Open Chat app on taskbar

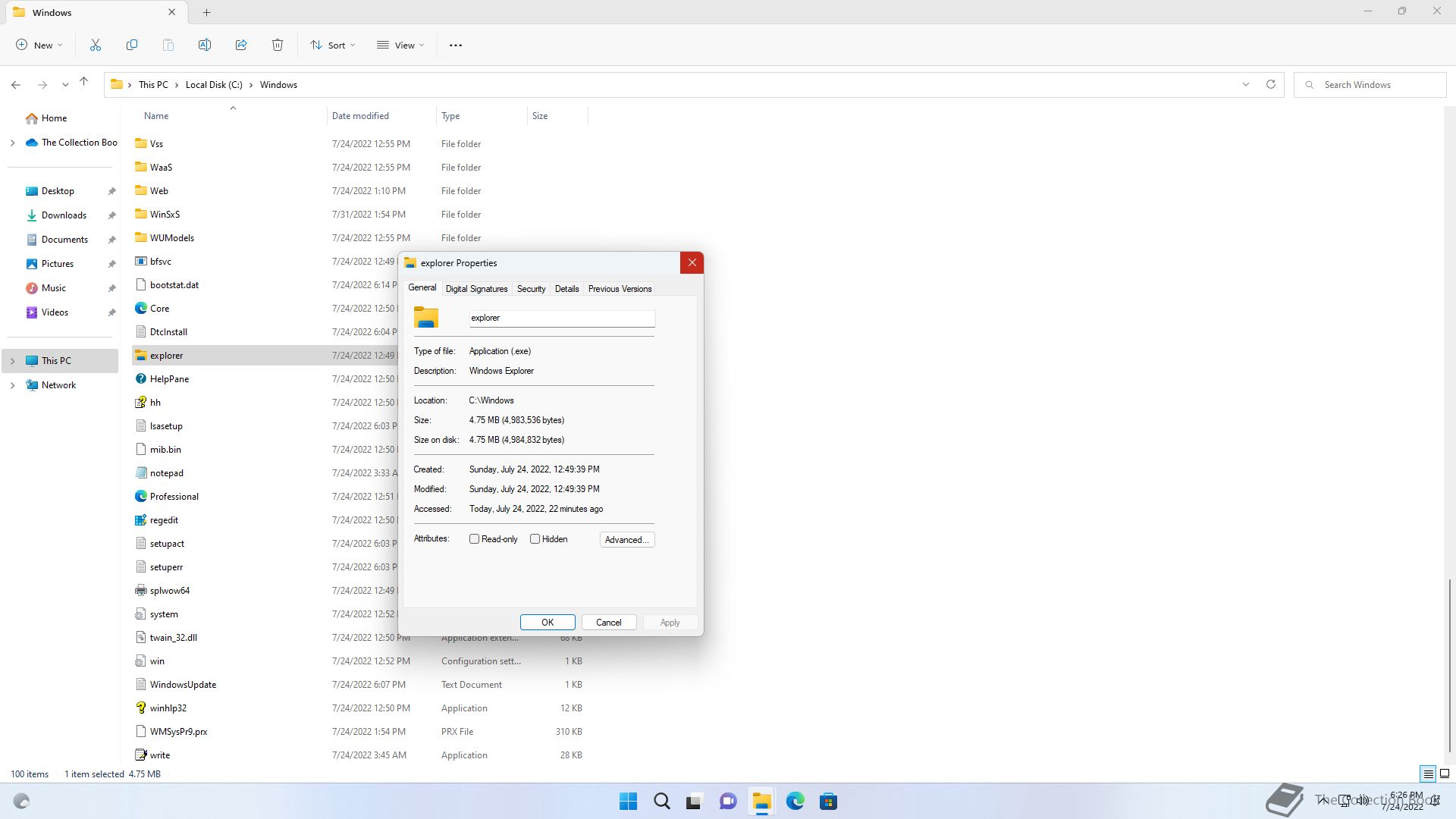(728, 802)
